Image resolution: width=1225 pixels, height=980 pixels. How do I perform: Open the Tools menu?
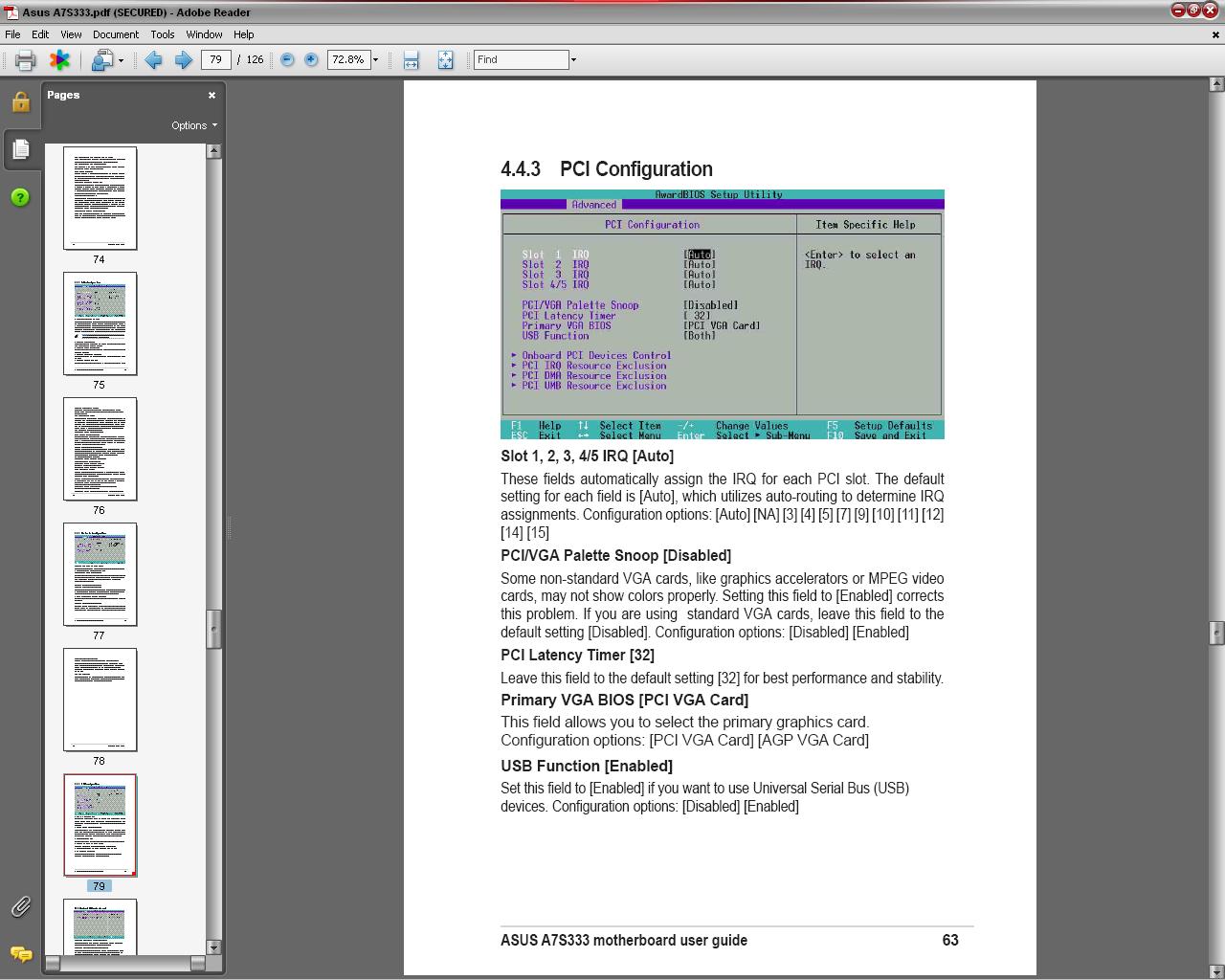[x=163, y=33]
